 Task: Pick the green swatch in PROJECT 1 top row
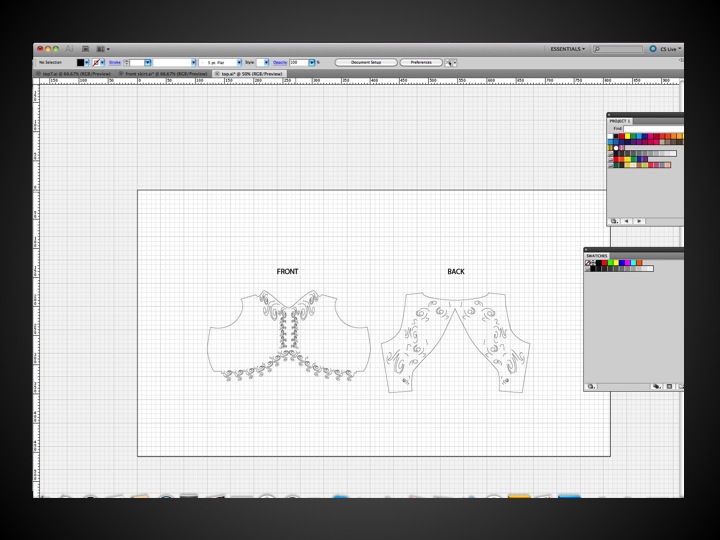click(x=633, y=136)
